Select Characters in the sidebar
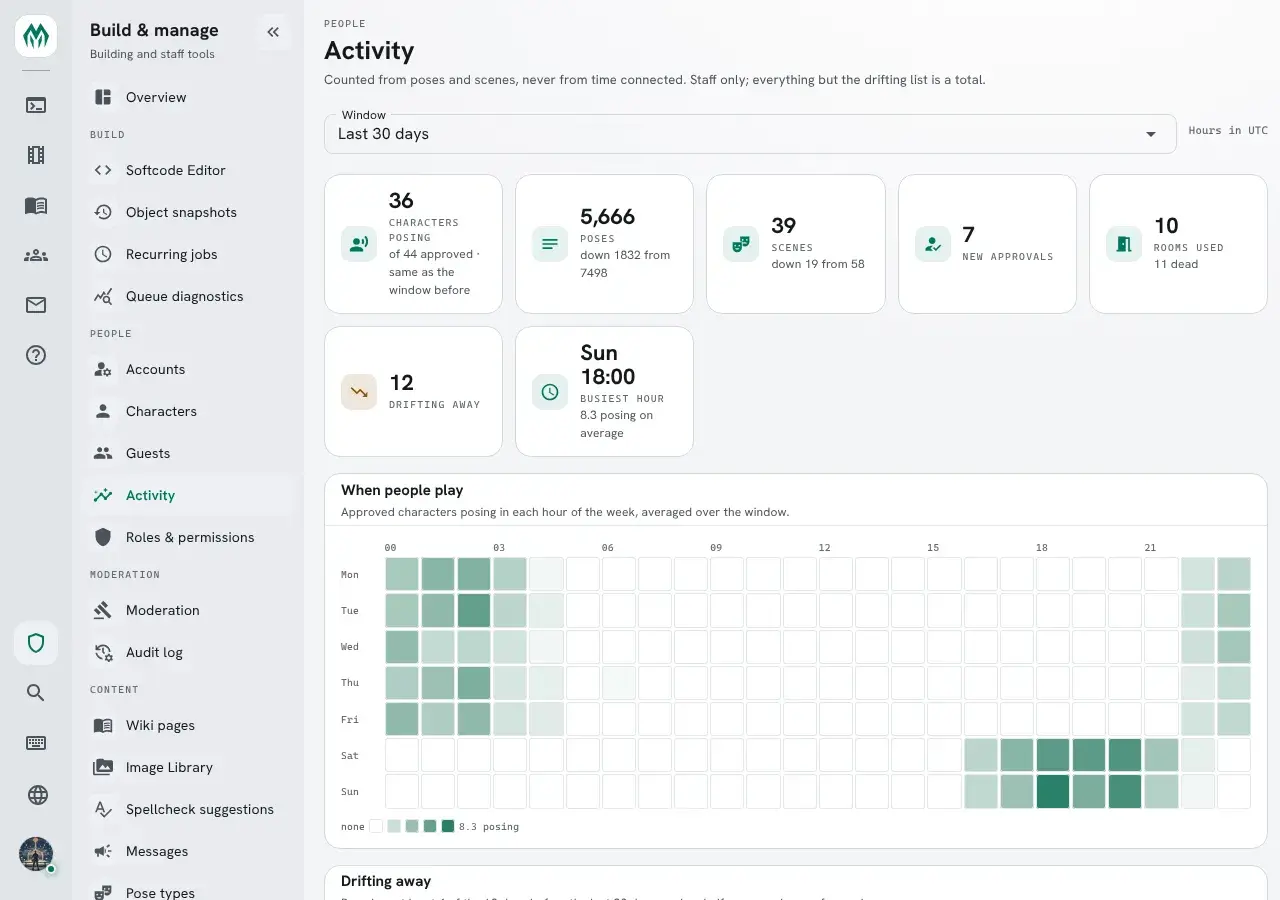 (188, 411)
